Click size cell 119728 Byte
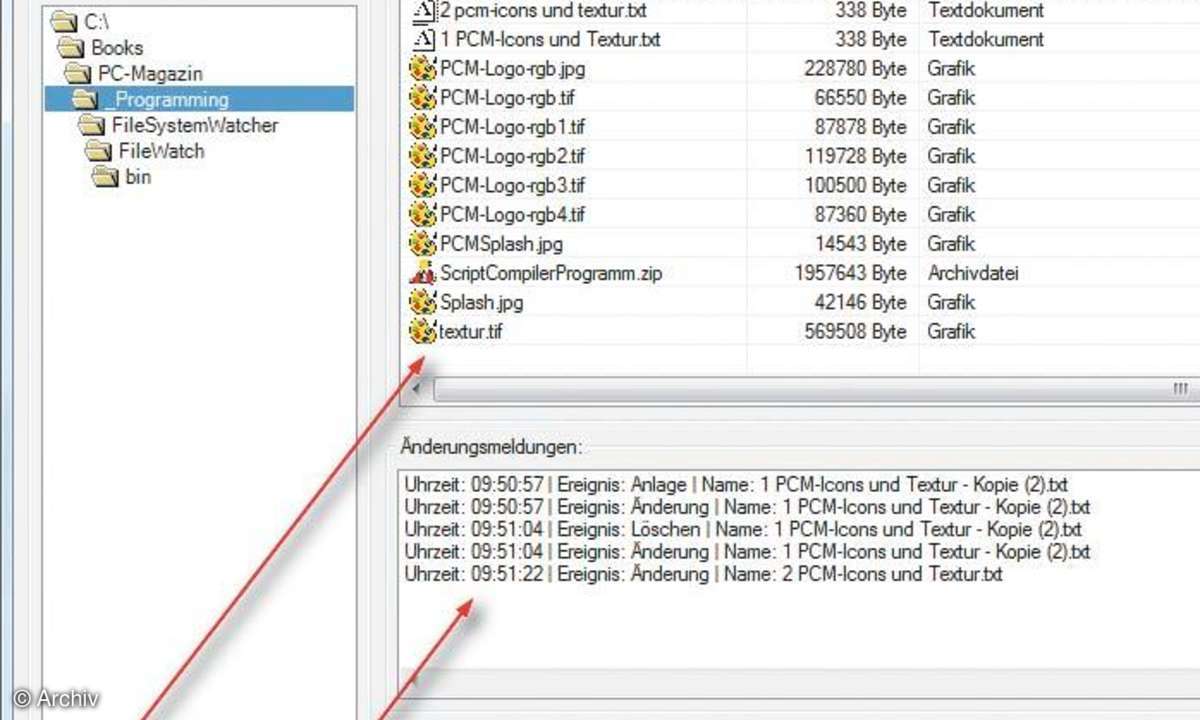Image resolution: width=1200 pixels, height=720 pixels. pos(855,156)
